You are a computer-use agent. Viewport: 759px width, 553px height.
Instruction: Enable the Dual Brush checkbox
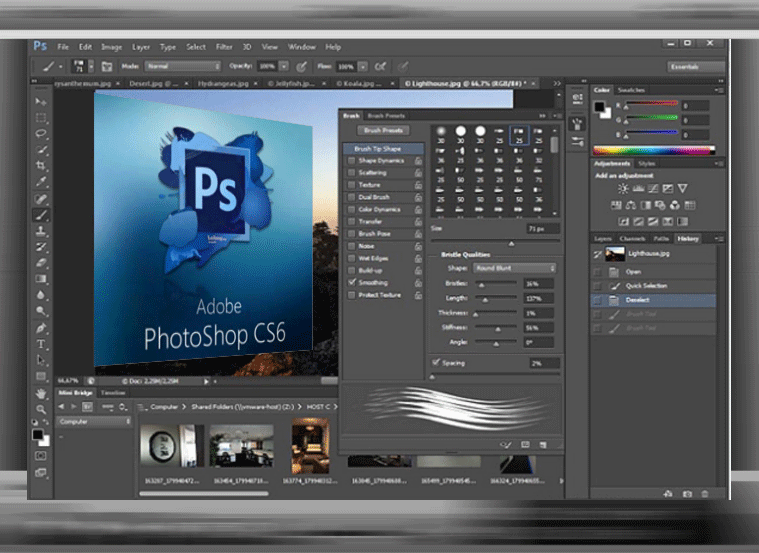coord(352,197)
